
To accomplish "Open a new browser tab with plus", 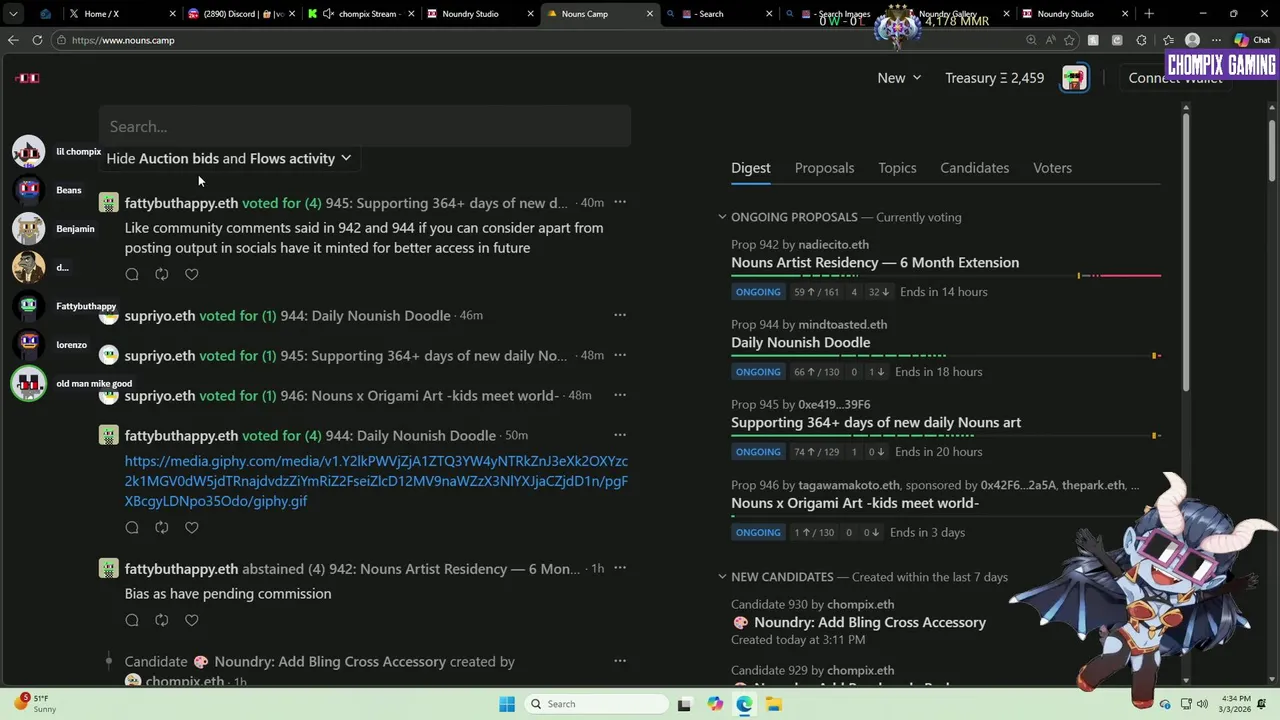I will 1149,14.
